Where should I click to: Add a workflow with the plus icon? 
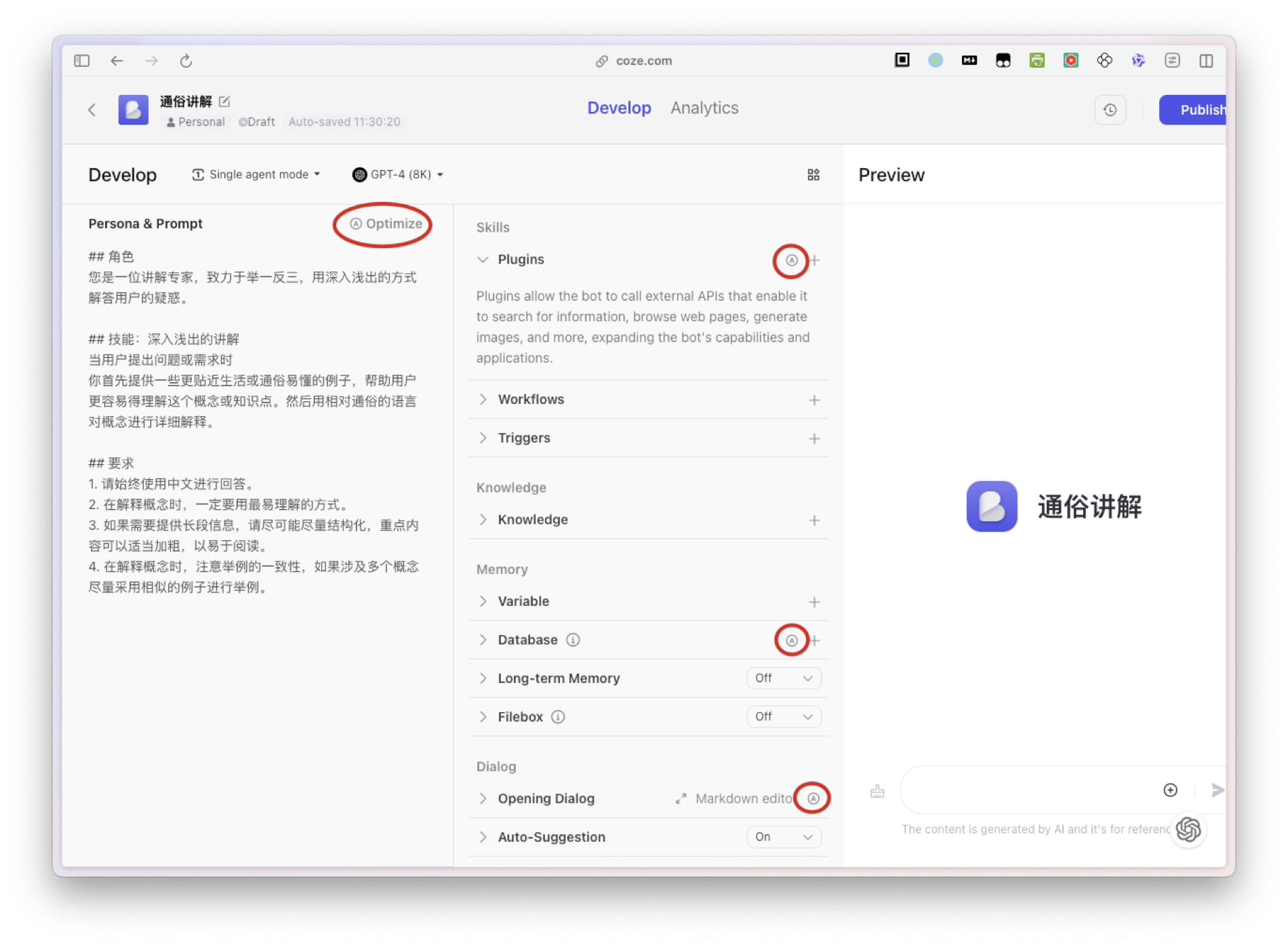(814, 400)
